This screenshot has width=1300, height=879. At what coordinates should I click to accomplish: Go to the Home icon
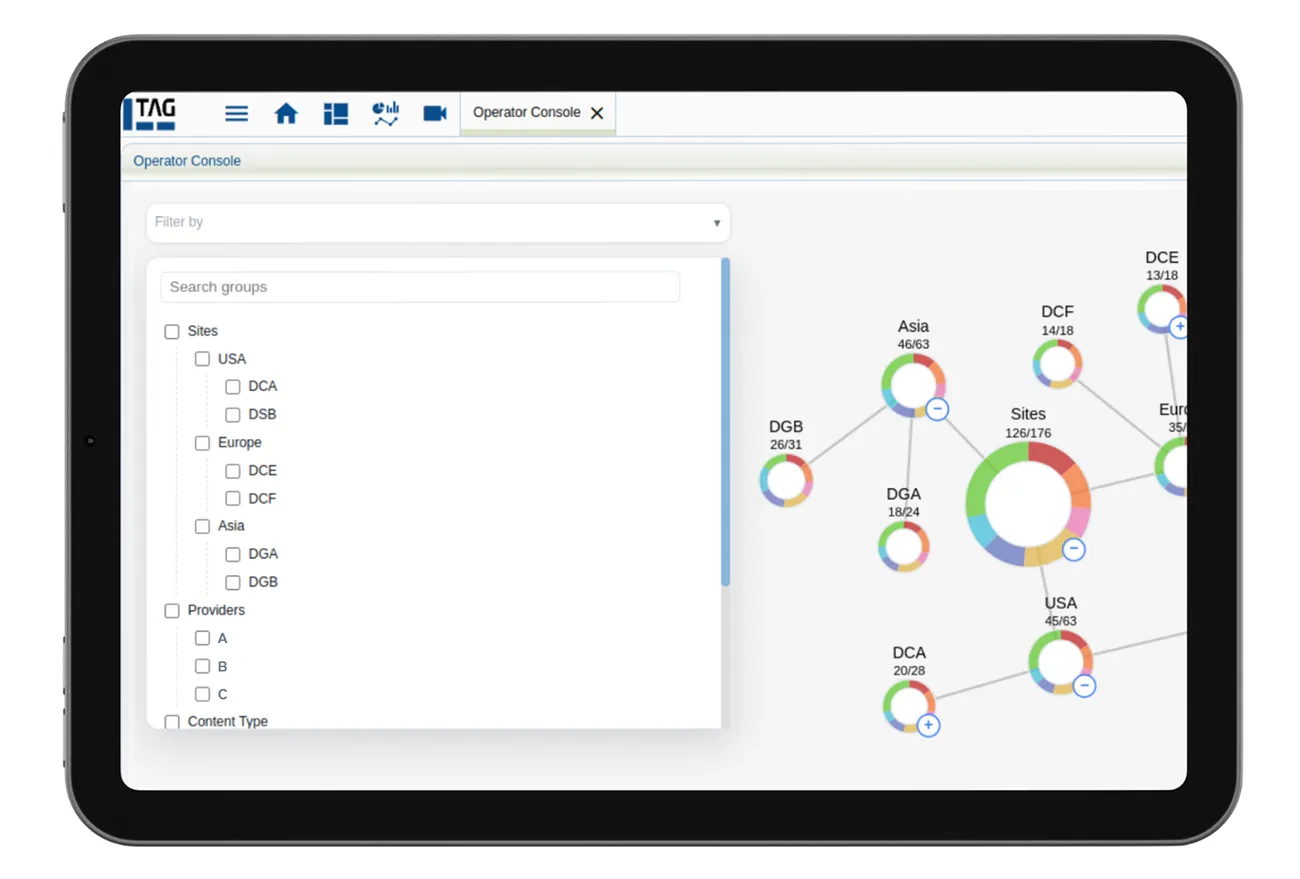286,114
